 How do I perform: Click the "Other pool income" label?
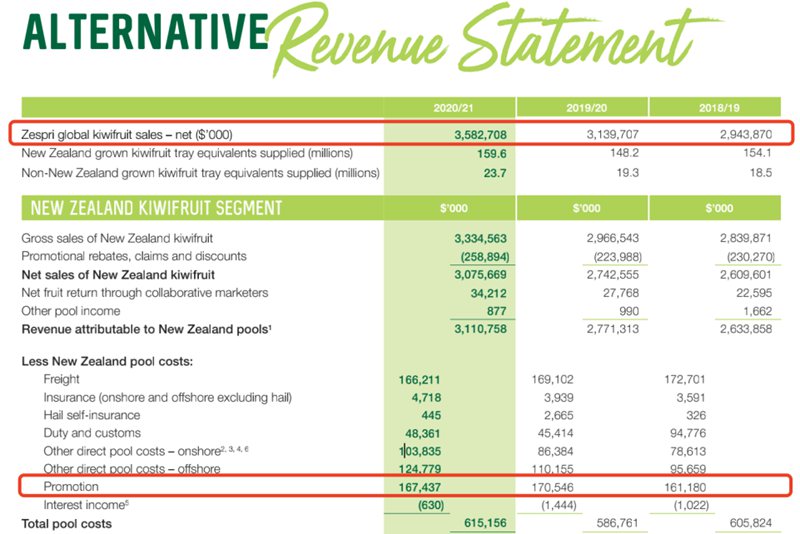click(x=70, y=311)
